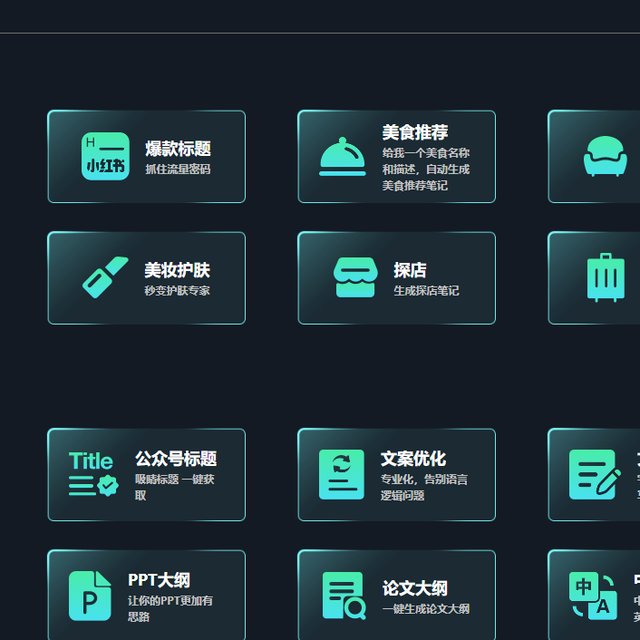Open the 美妆护肤 heading
Viewport: 640px width, 640px height.
pyautogui.click(x=177, y=270)
